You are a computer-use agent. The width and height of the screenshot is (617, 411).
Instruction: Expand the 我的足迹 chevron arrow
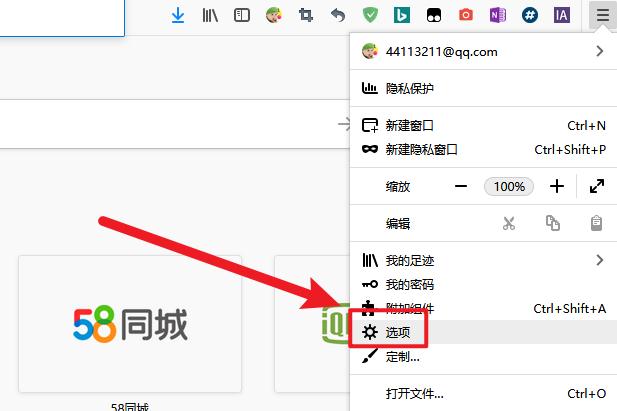(599, 260)
